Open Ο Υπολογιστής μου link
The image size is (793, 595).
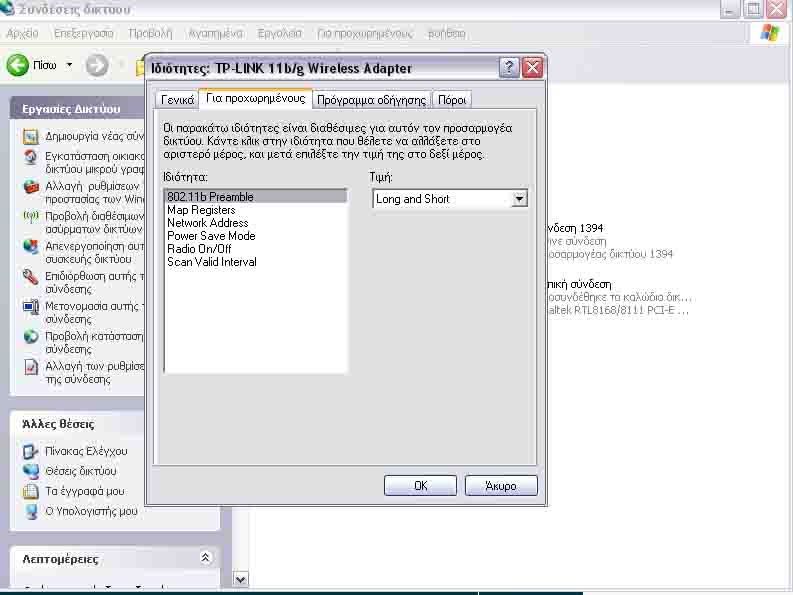tap(91, 511)
